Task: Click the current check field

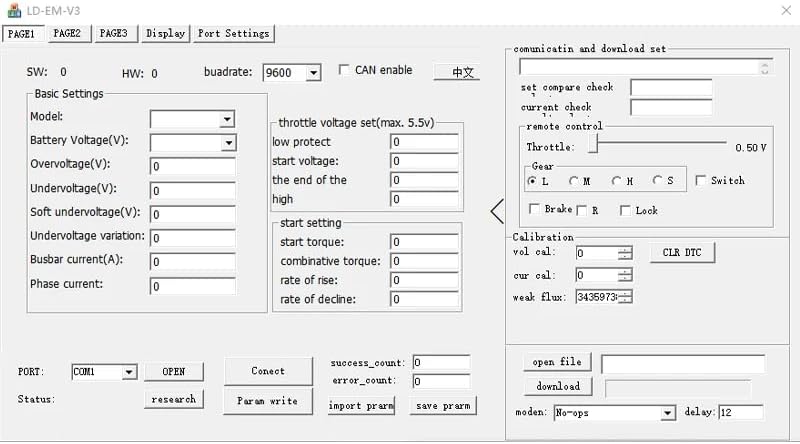Action: click(671, 107)
